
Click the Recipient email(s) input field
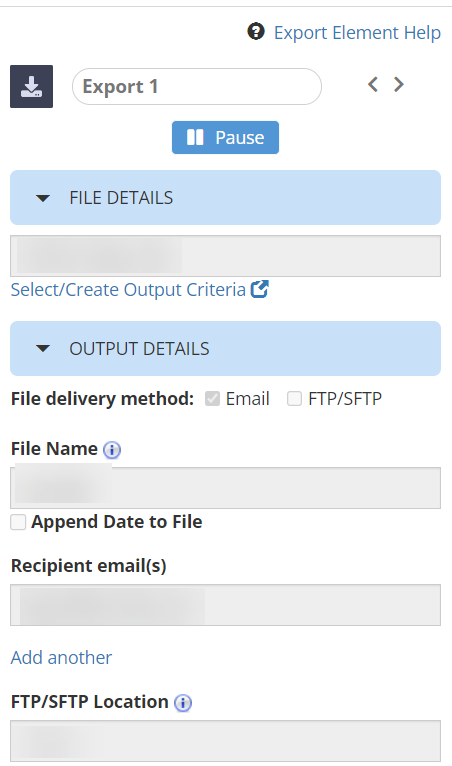click(x=225, y=605)
